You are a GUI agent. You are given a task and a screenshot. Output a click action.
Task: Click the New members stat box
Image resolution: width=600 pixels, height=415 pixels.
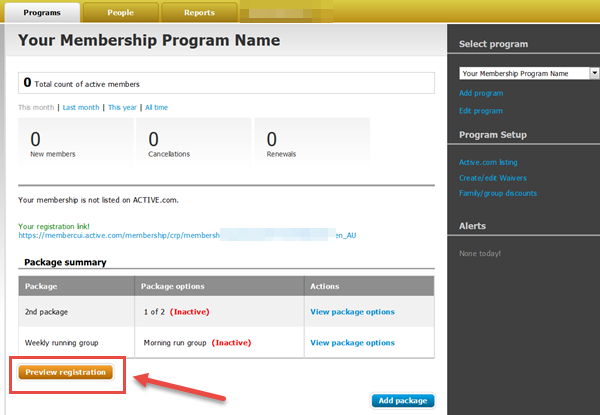click(x=76, y=143)
